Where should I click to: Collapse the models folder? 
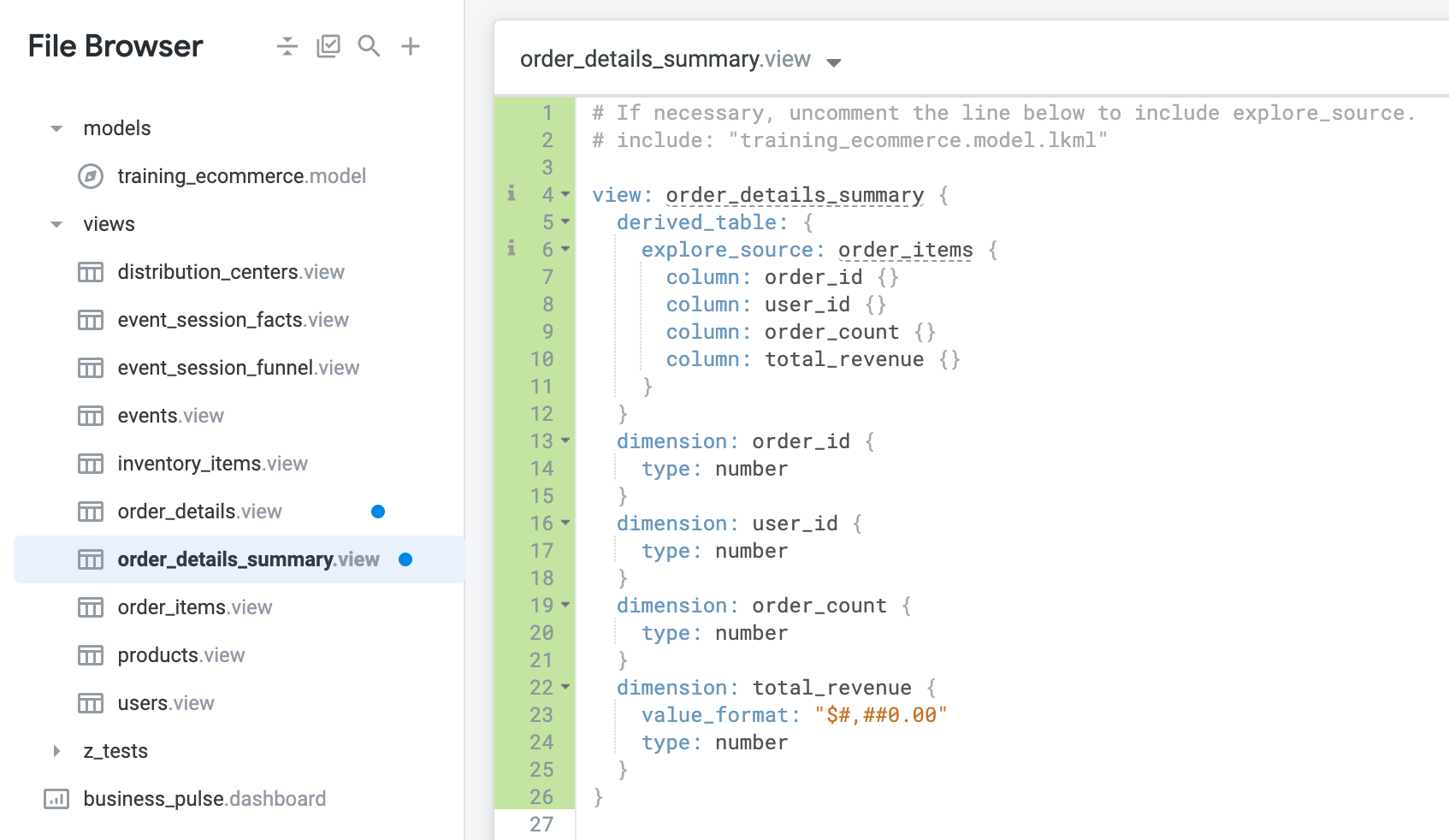click(x=56, y=127)
